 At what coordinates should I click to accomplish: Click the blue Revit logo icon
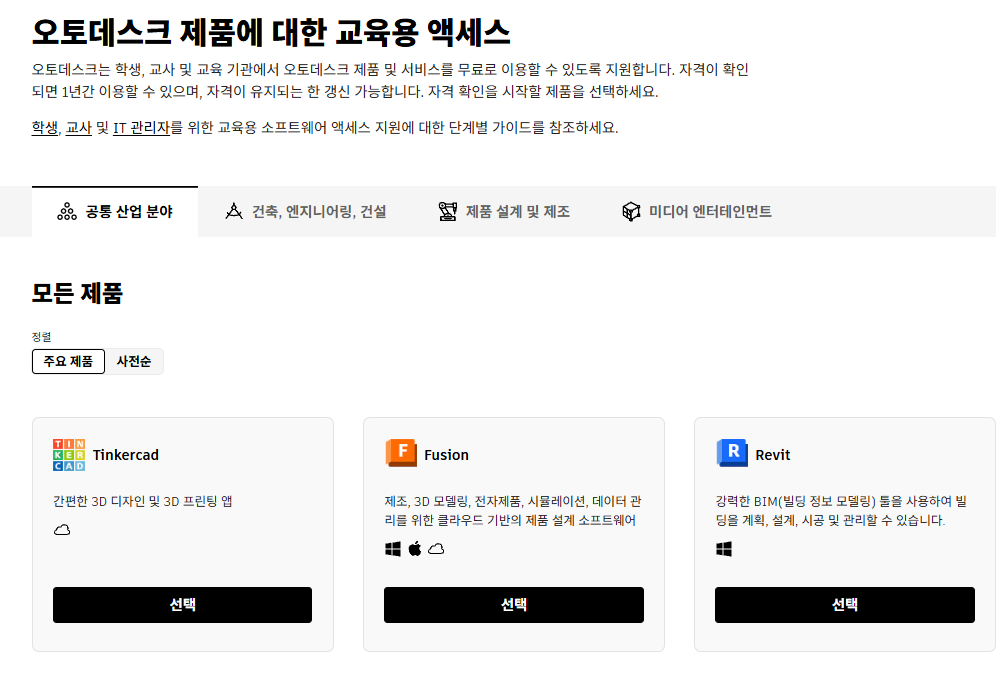(732, 453)
